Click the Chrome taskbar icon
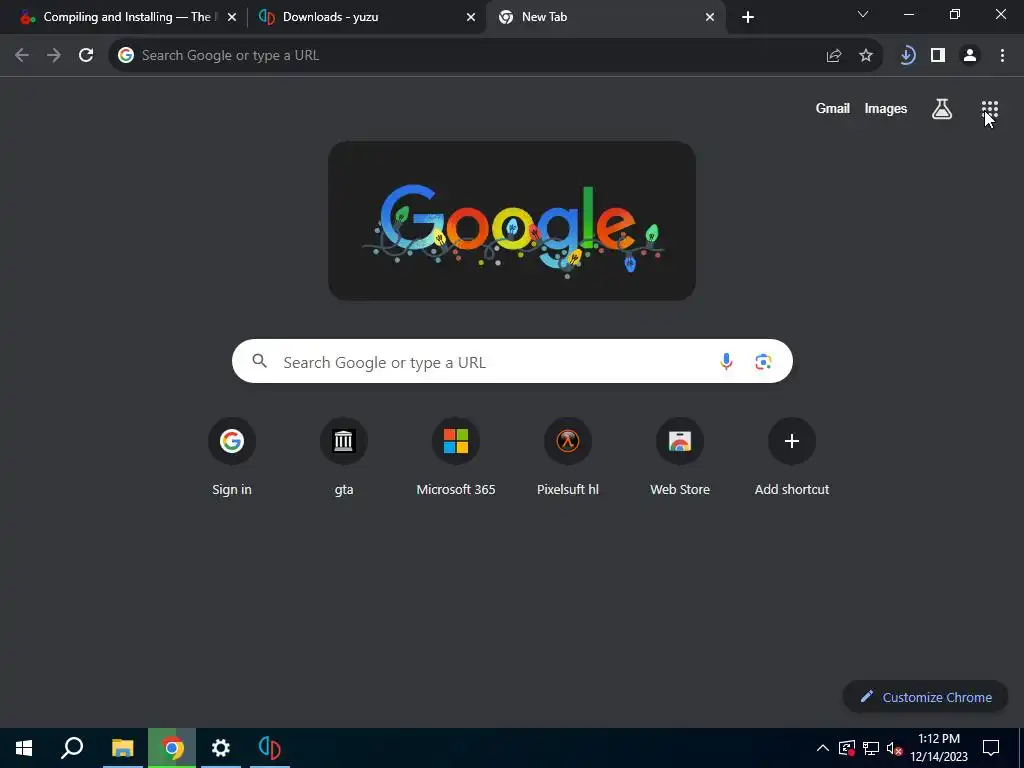 point(172,748)
